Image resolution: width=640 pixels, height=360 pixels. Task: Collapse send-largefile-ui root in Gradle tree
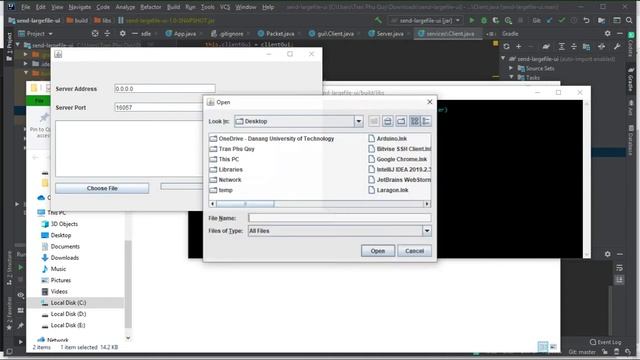pyautogui.click(x=503, y=59)
